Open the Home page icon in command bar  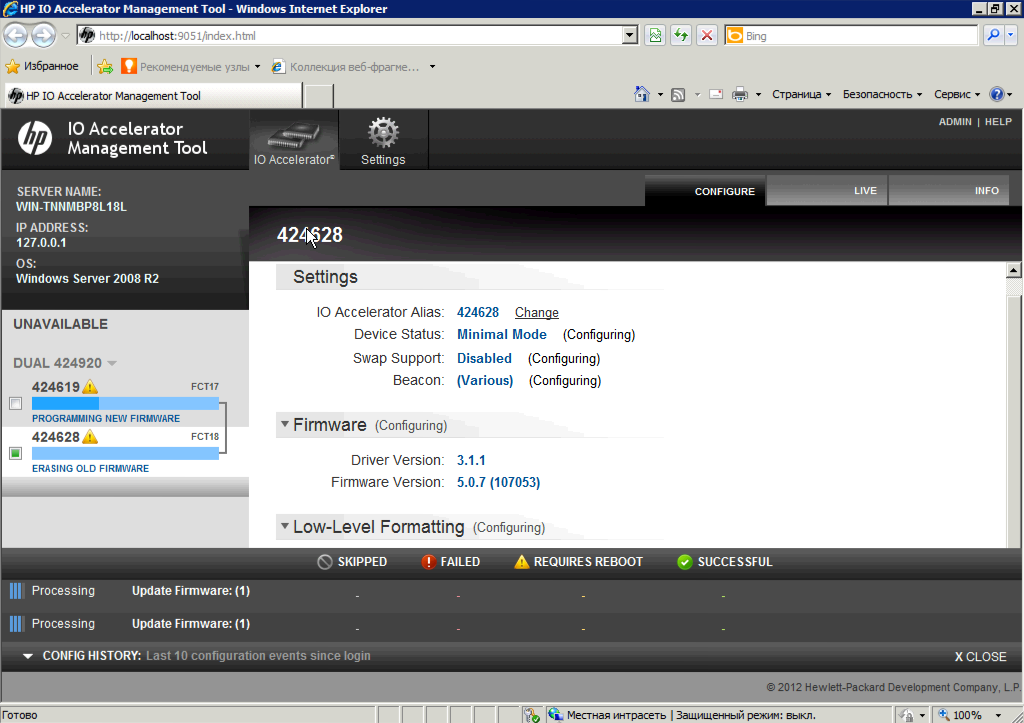(642, 95)
